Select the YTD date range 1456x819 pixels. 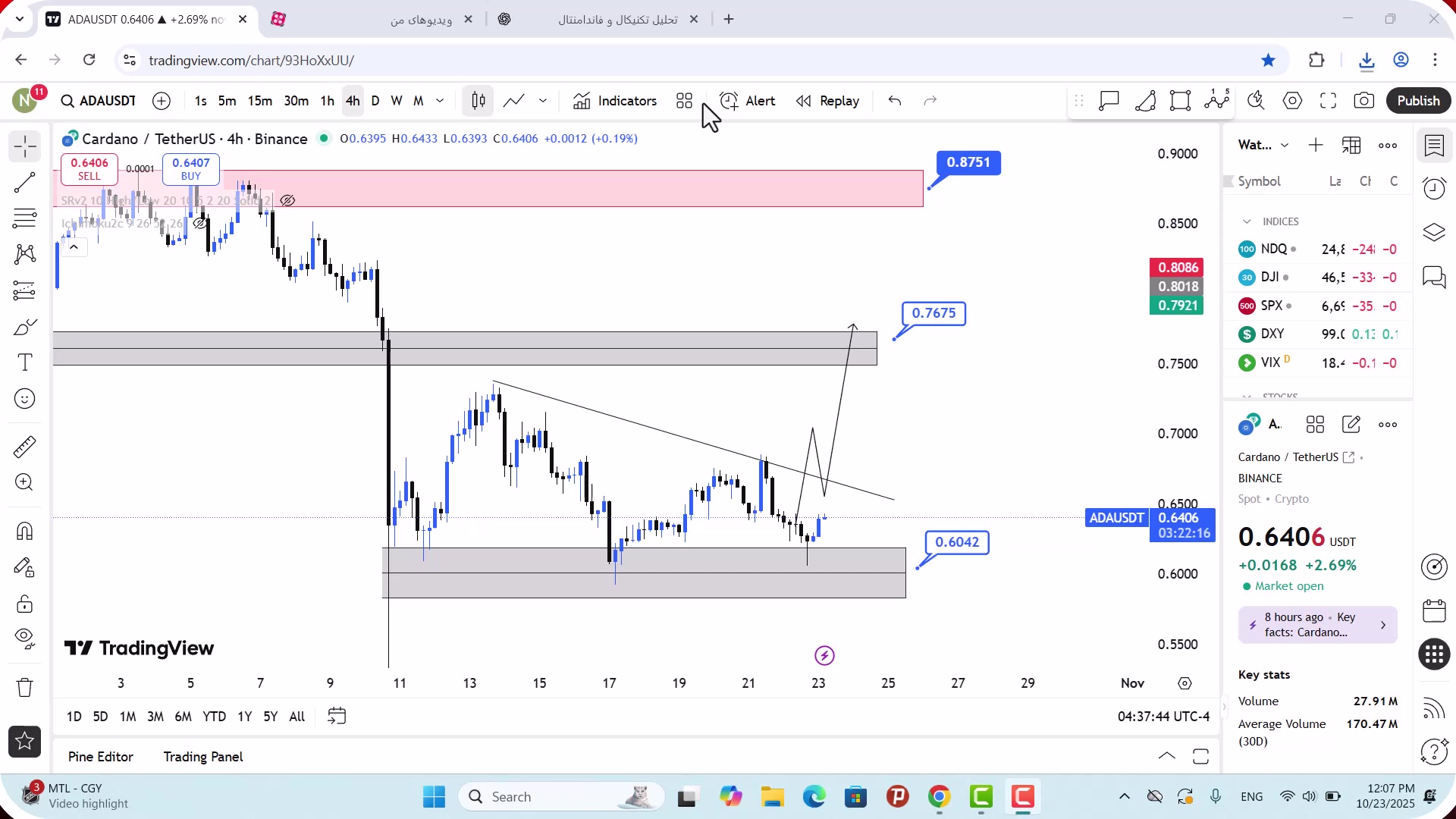coord(214,717)
